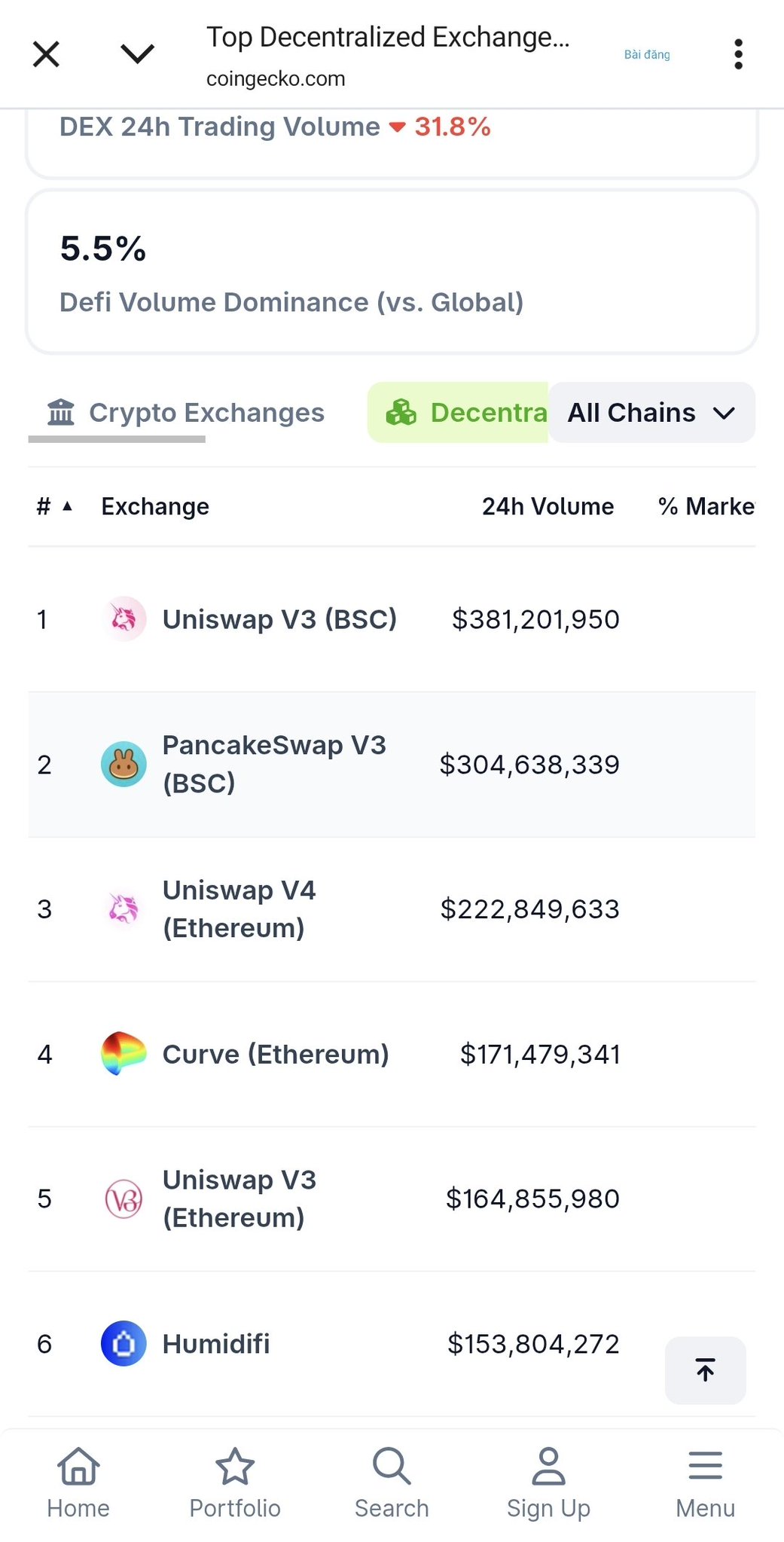The width and height of the screenshot is (784, 1542).
Task: Click the Uniswap V4 (Ethereum) unicorn logo
Action: click(124, 908)
